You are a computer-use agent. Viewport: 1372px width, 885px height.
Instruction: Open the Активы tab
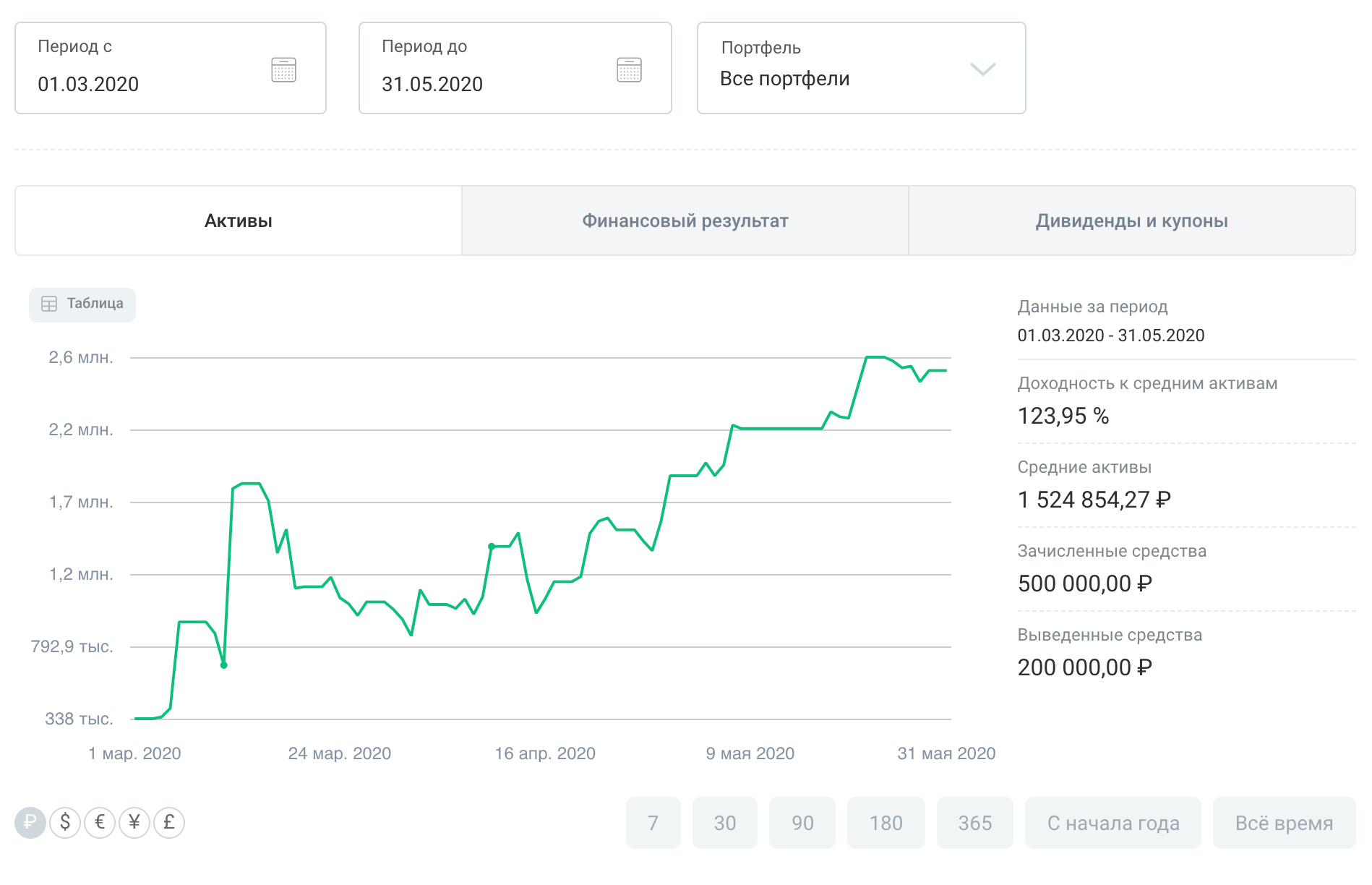239,221
